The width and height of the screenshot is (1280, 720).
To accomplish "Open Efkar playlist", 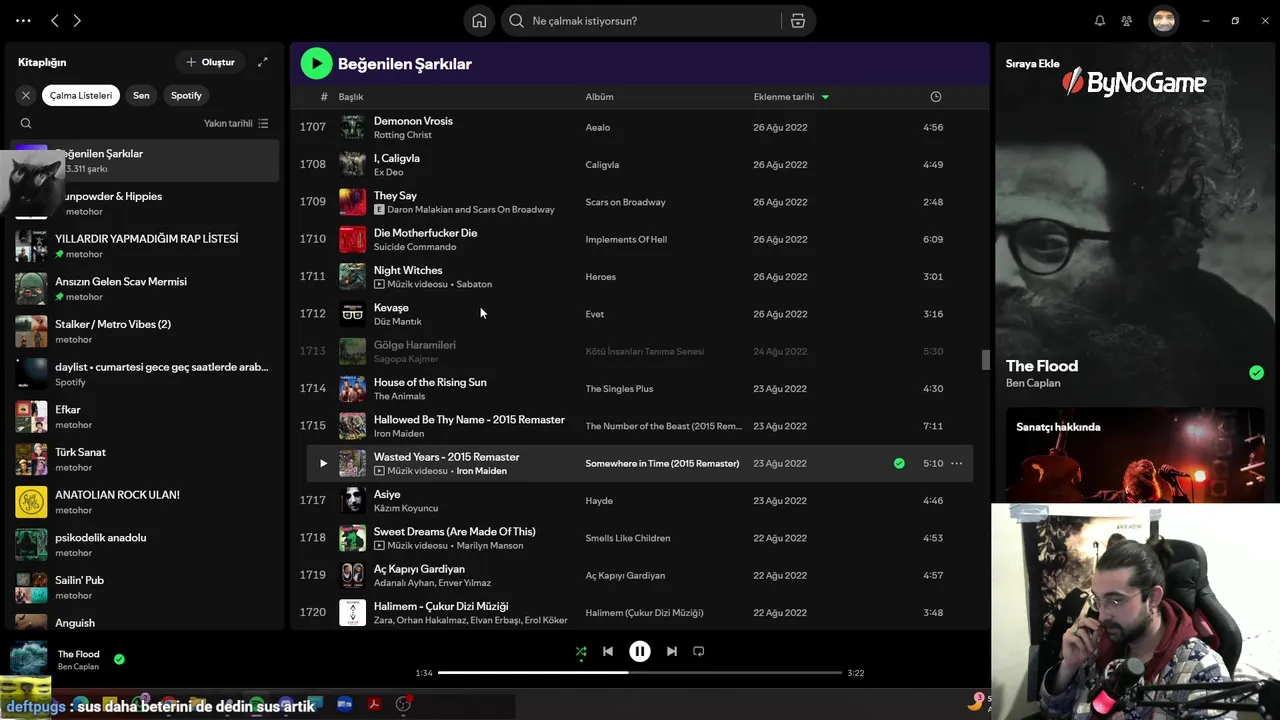I will [x=145, y=417].
